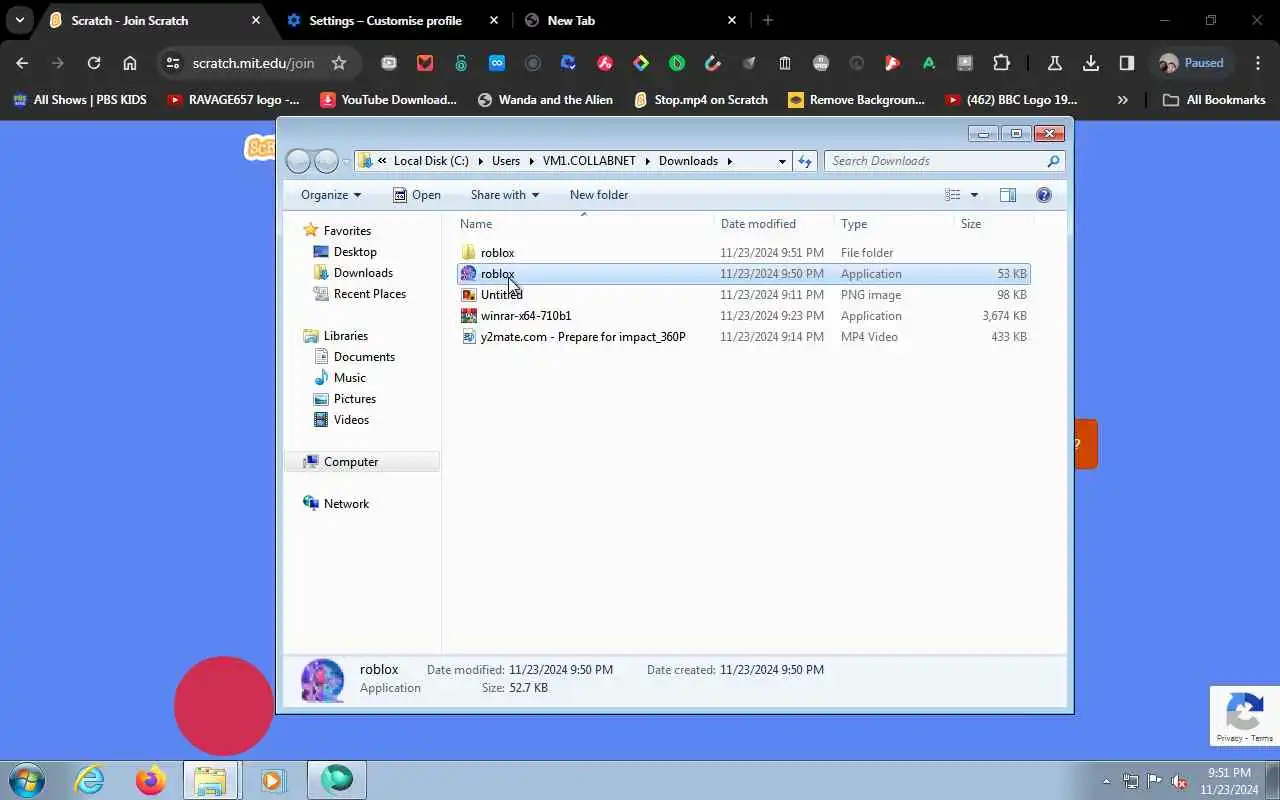This screenshot has width=1280, height=800.
Task: Expand view options dropdown arrow
Action: 974,195
